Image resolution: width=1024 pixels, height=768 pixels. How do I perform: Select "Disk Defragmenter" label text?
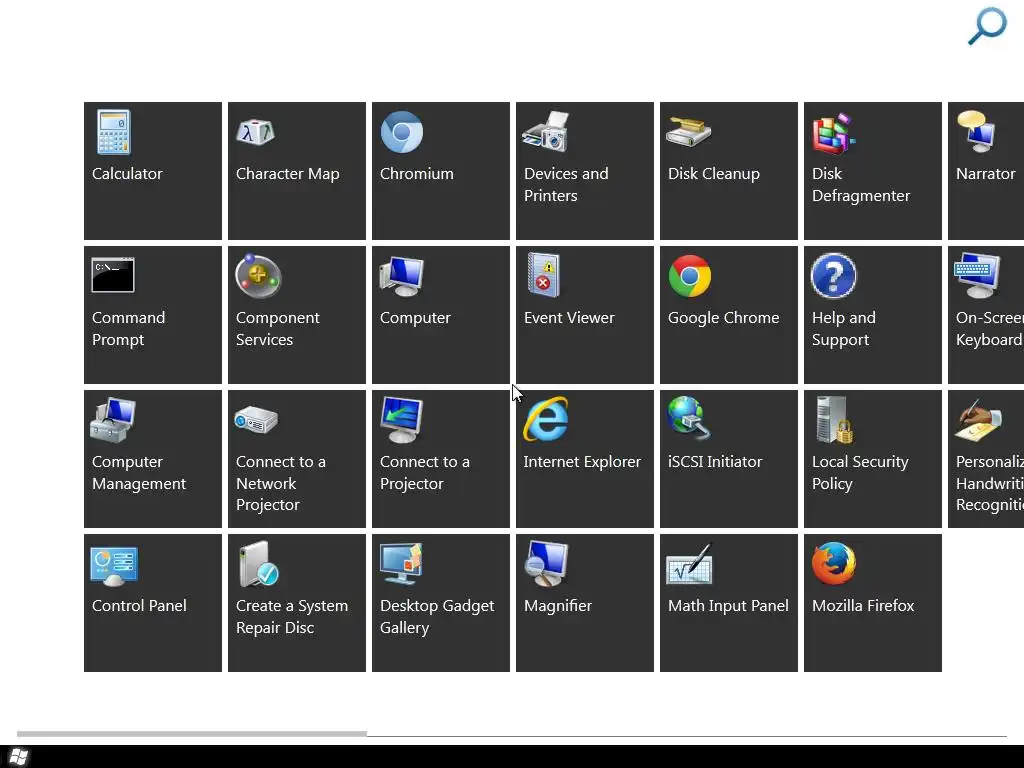[861, 185]
